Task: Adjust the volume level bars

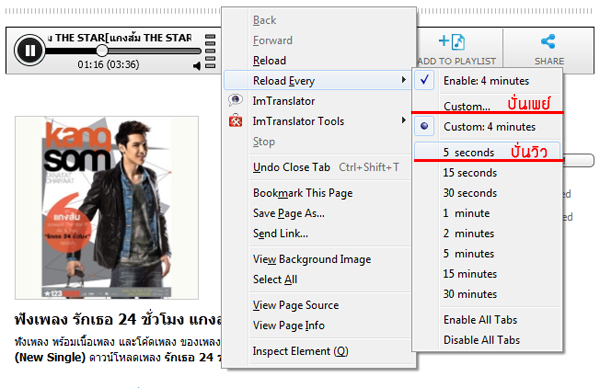Action: pos(210,51)
